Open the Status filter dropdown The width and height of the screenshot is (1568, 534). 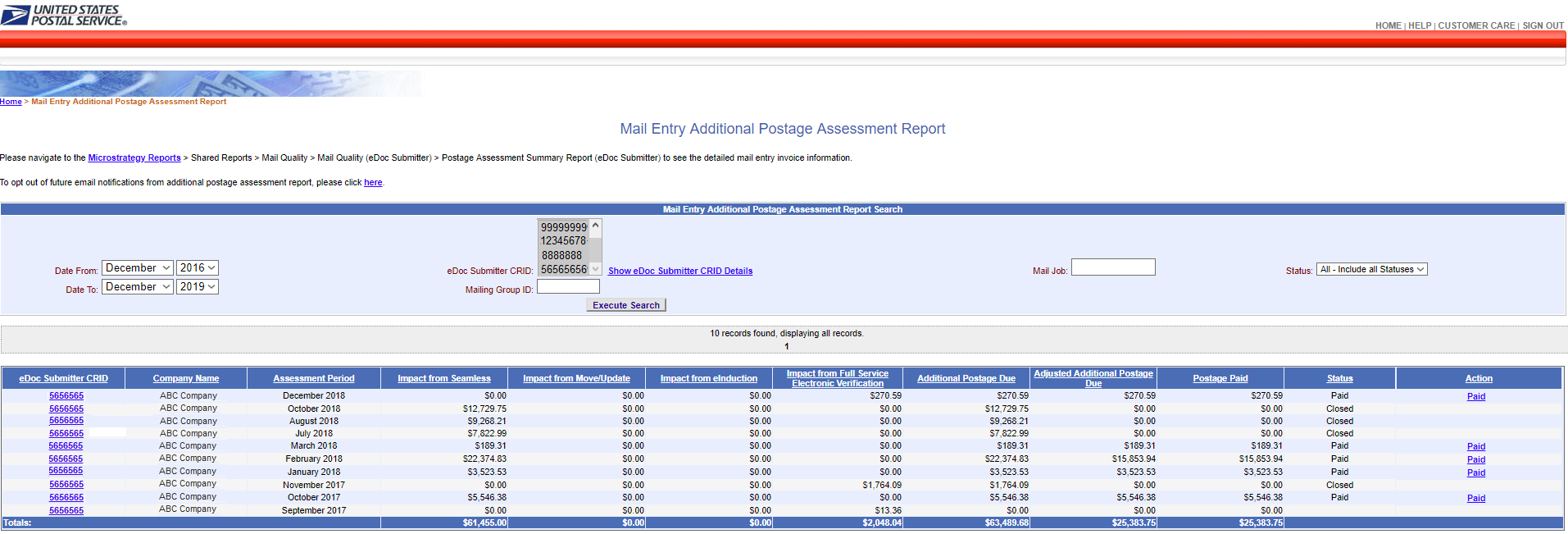[1371, 270]
